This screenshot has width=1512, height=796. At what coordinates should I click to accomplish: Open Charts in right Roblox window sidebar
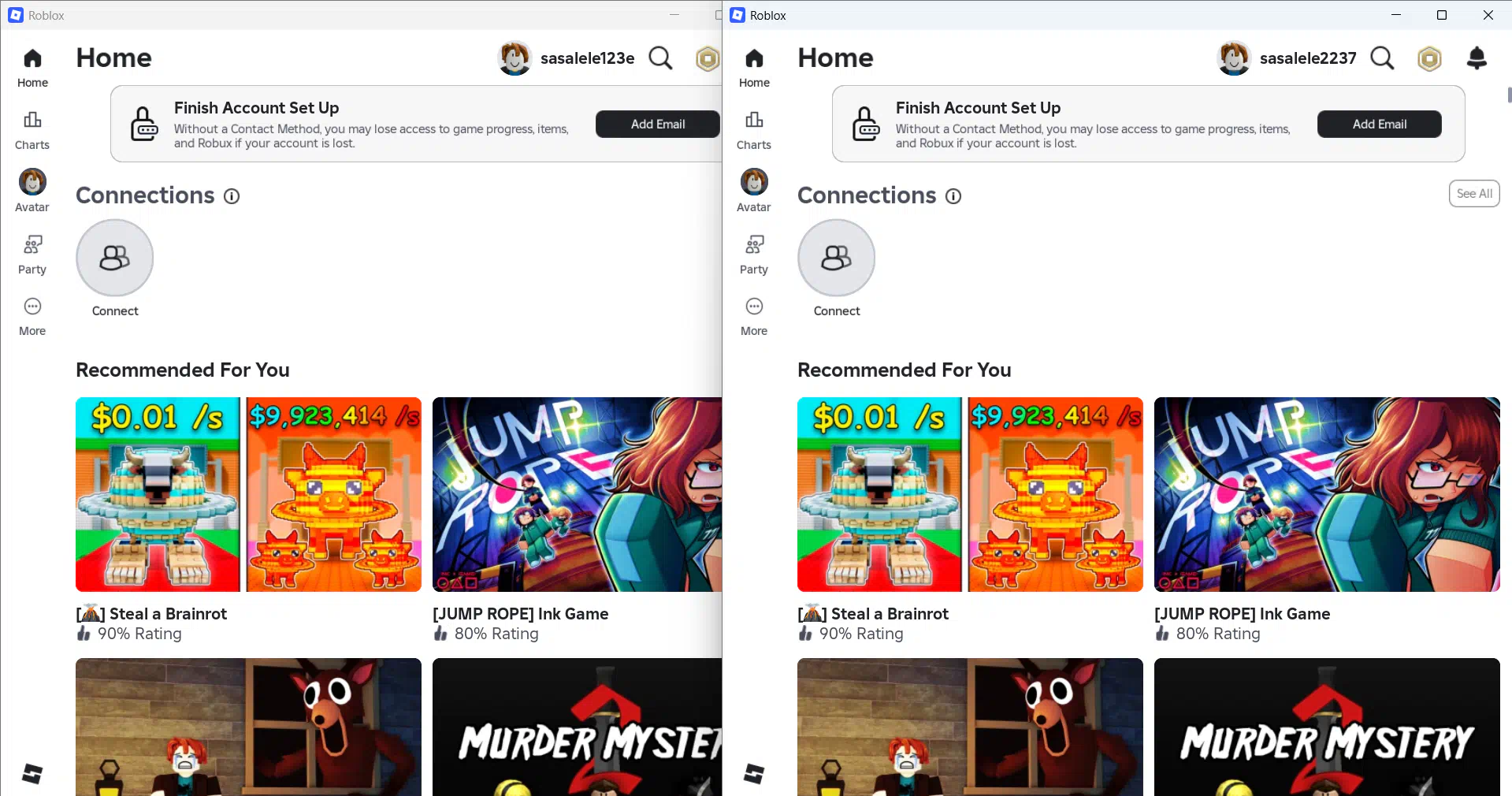point(754,130)
